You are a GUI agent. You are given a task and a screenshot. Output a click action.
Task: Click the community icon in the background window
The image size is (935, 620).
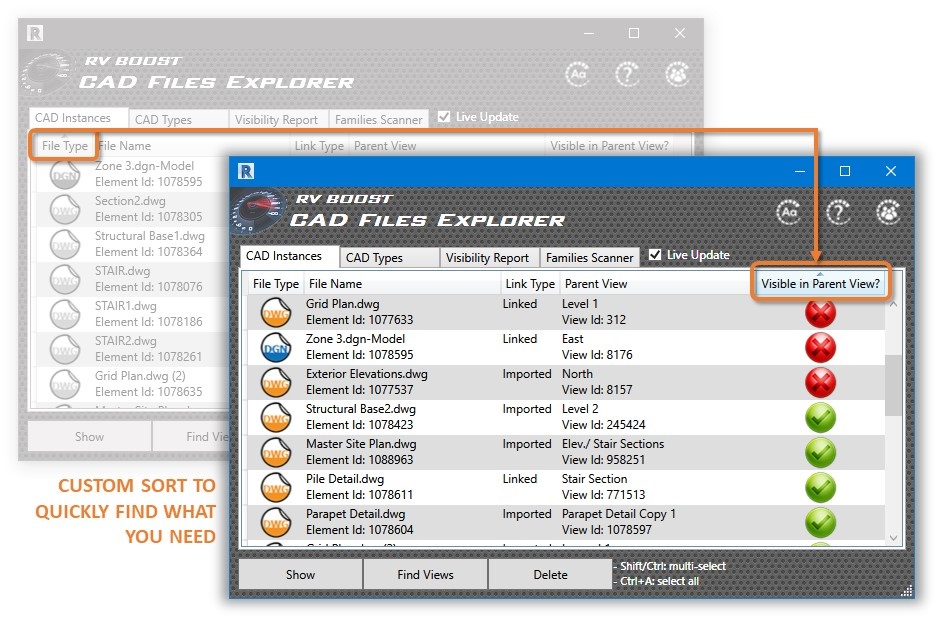[677, 75]
